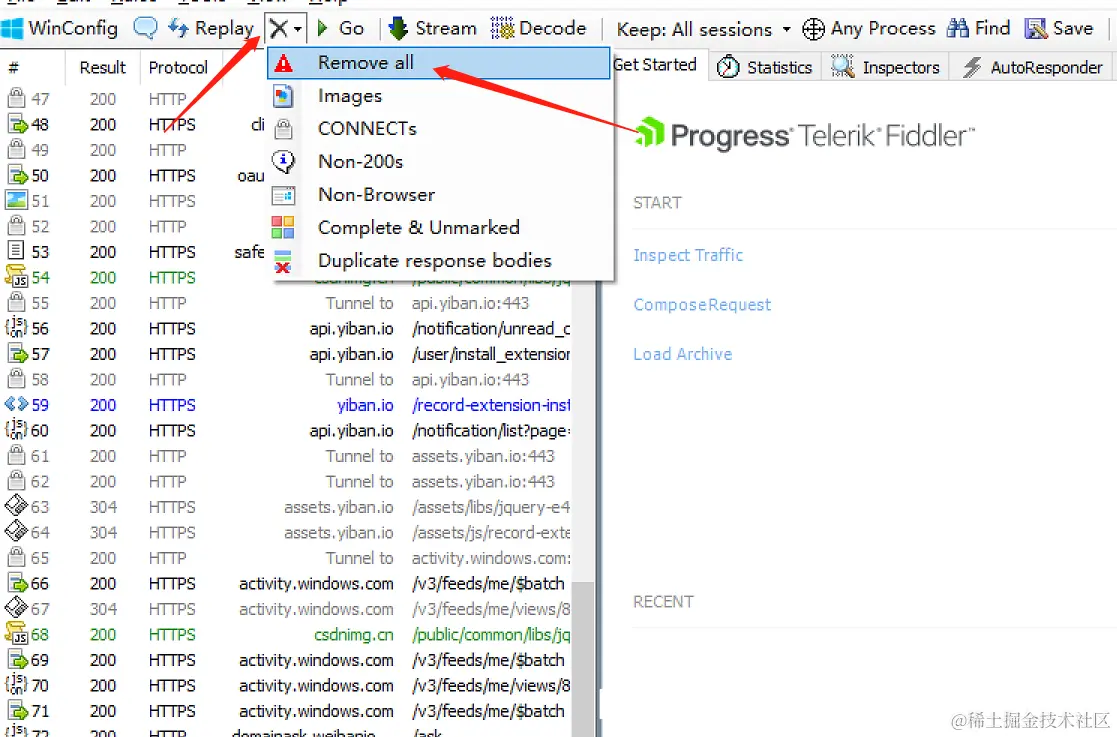Choose Non-Browser in the remove menu
Image resolution: width=1117 pixels, height=737 pixels.
pos(439,194)
